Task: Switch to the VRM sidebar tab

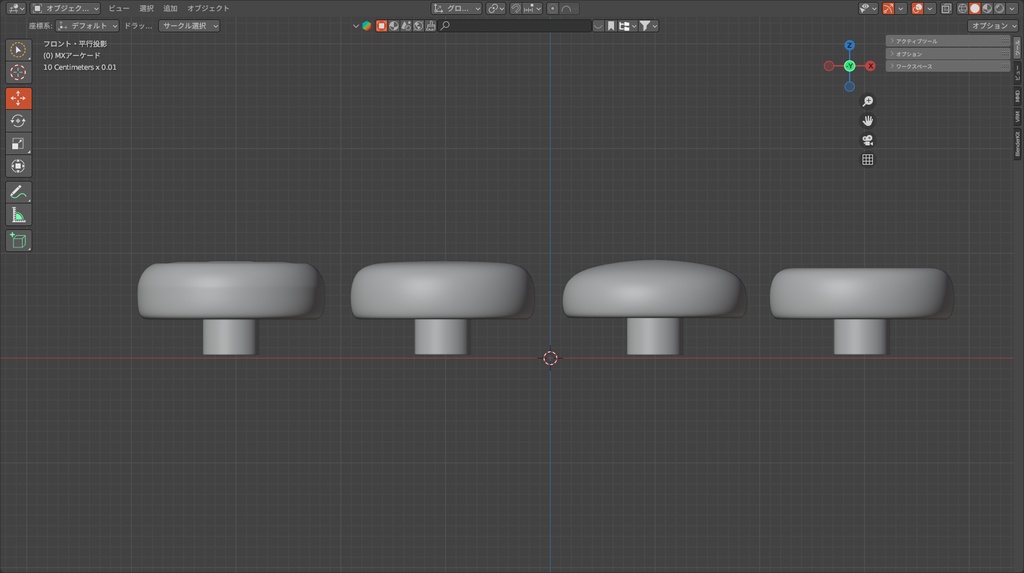Action: pyautogui.click(x=1017, y=117)
